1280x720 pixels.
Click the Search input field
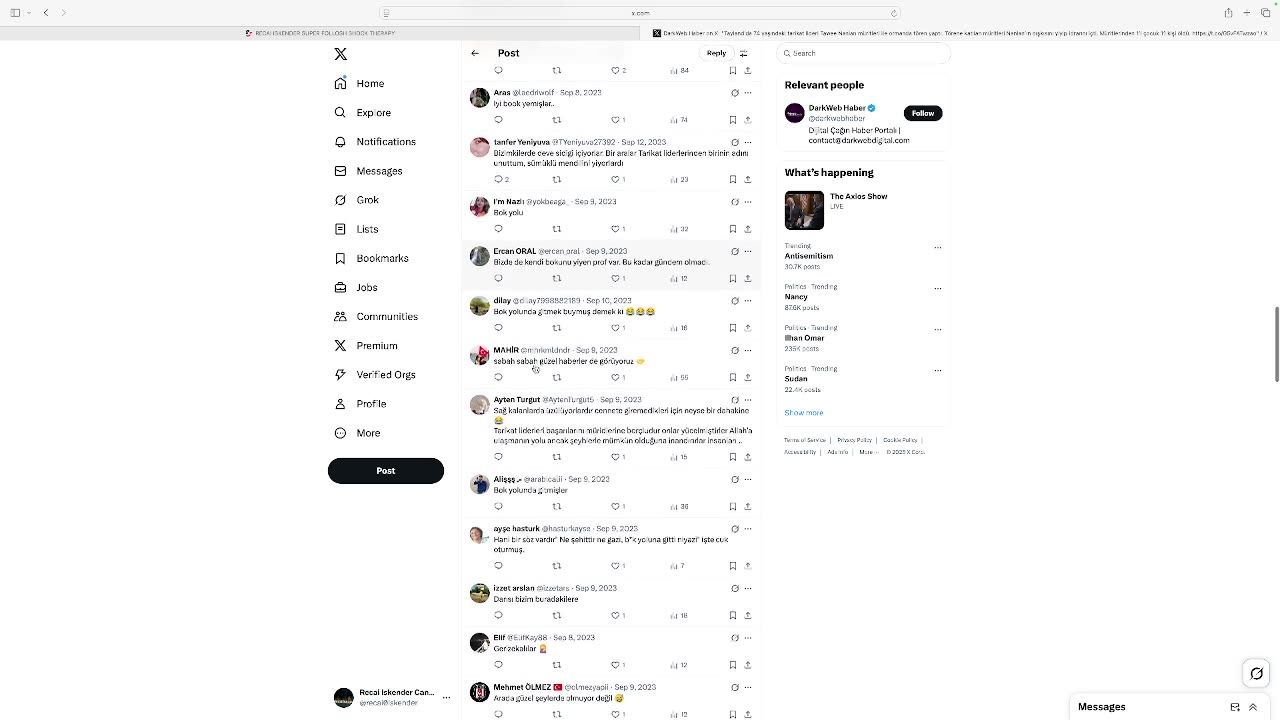[862, 53]
